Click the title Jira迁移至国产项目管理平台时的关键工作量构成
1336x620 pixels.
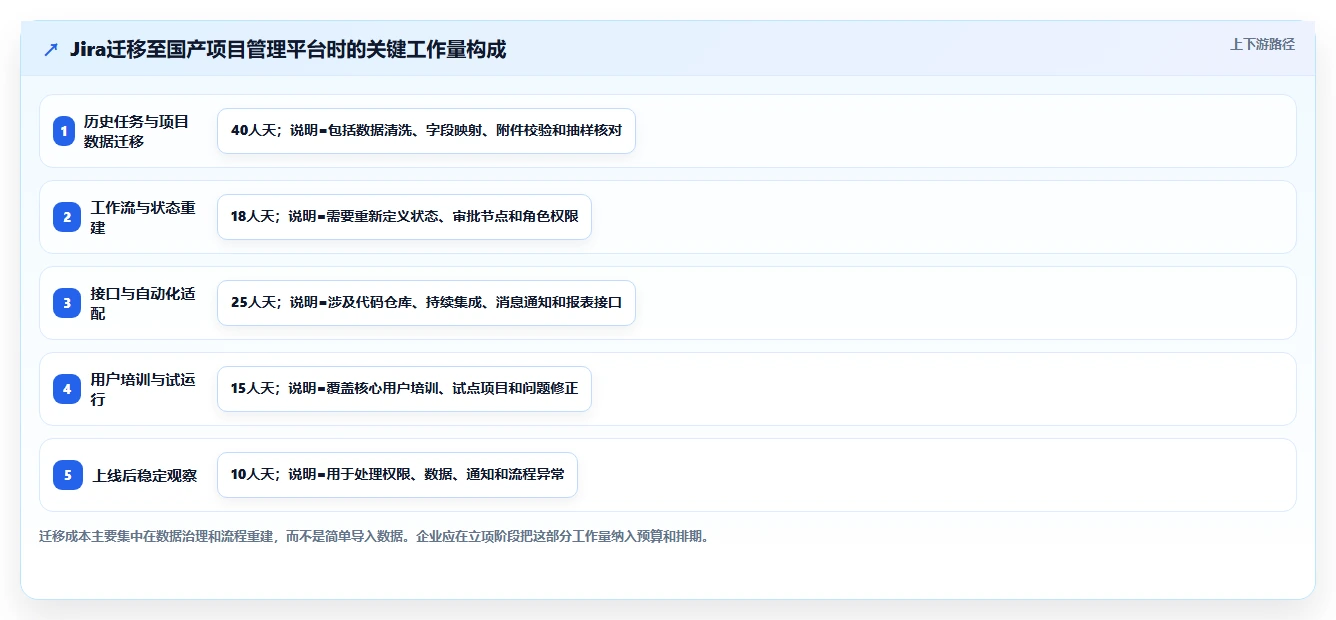(288, 49)
